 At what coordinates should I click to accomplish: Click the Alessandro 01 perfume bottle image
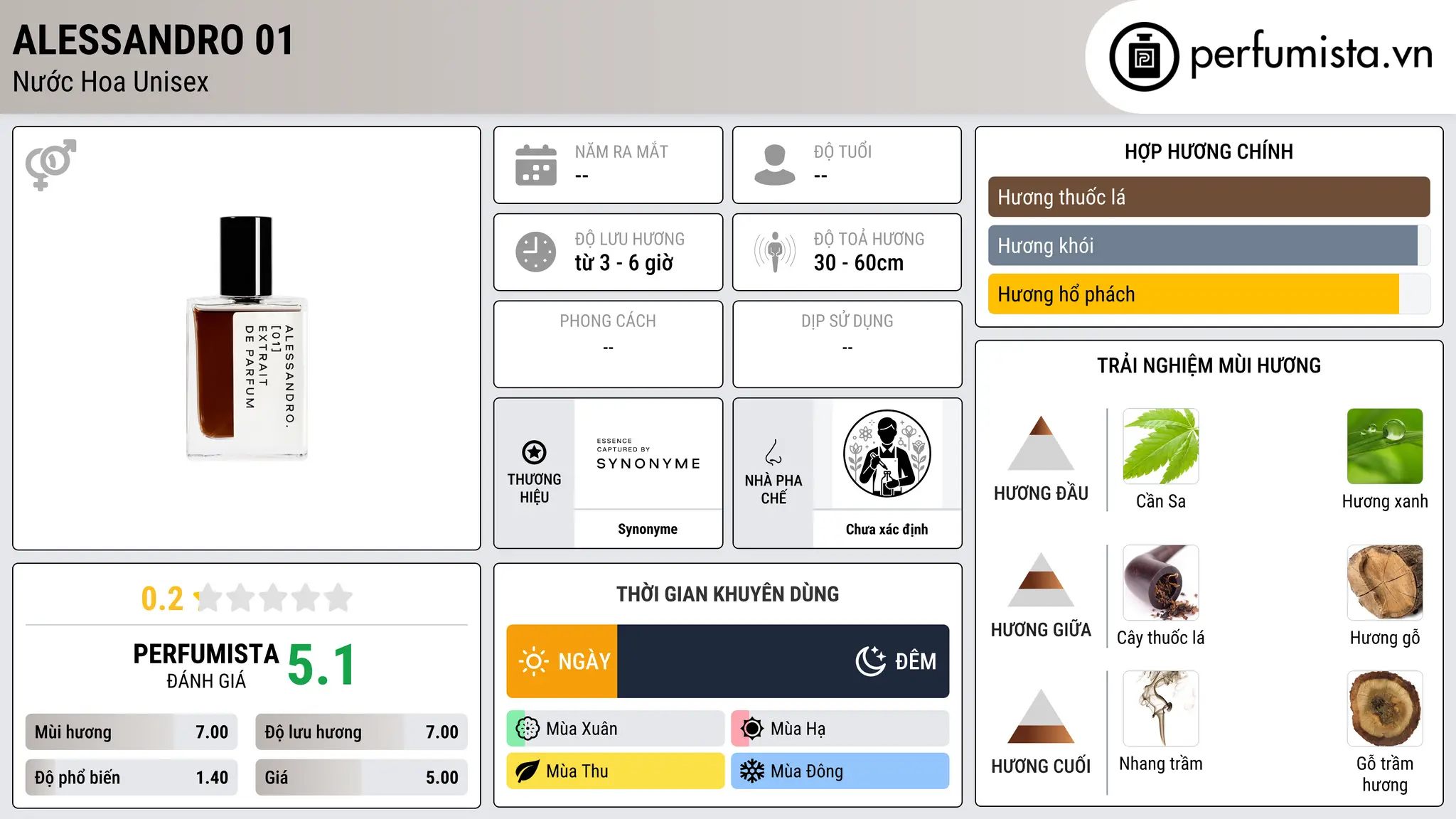pyautogui.click(x=247, y=338)
